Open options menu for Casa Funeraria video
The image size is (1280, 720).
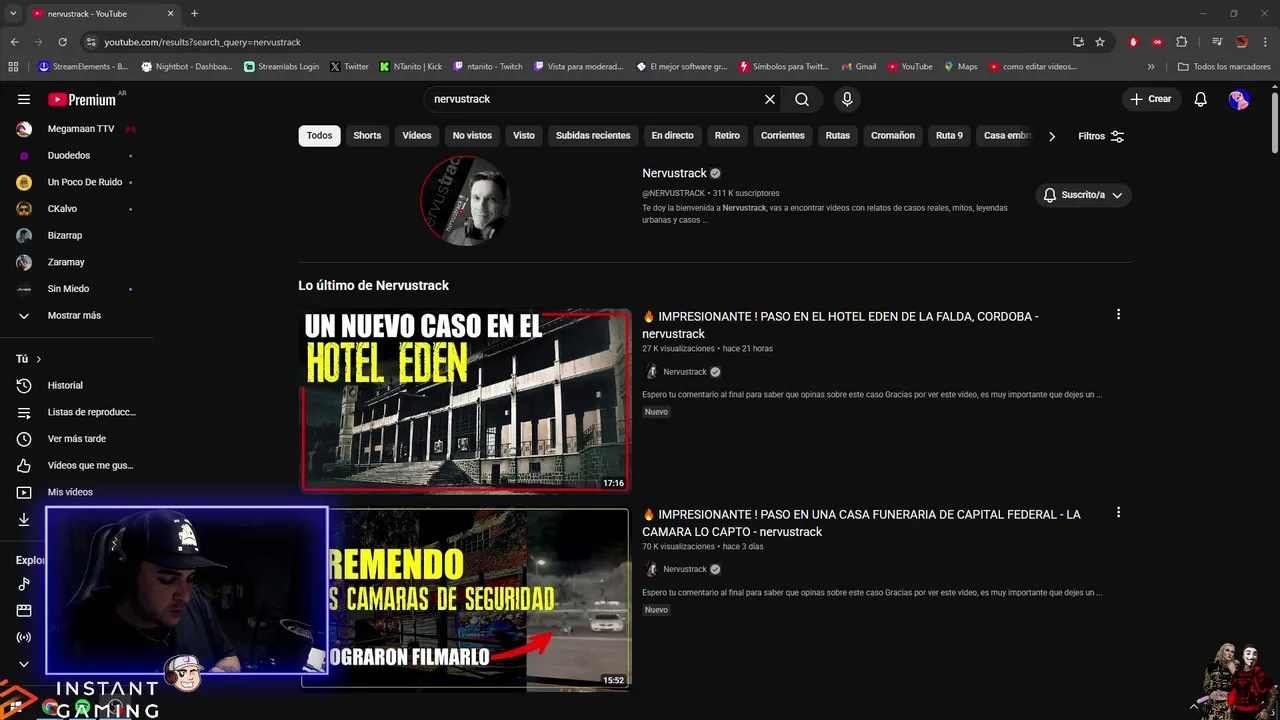point(1118,512)
